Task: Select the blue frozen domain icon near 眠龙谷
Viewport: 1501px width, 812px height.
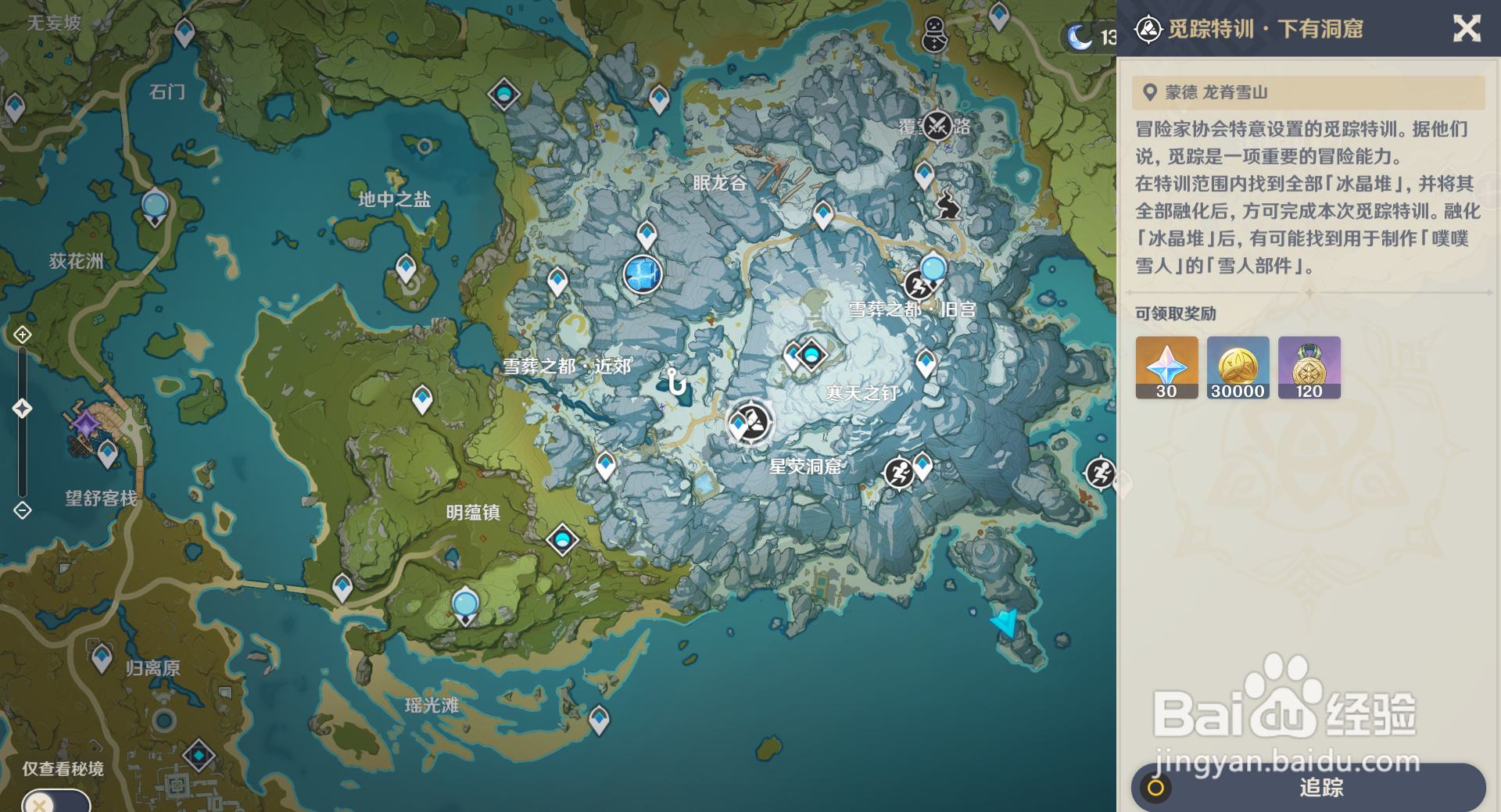Action: (x=643, y=274)
